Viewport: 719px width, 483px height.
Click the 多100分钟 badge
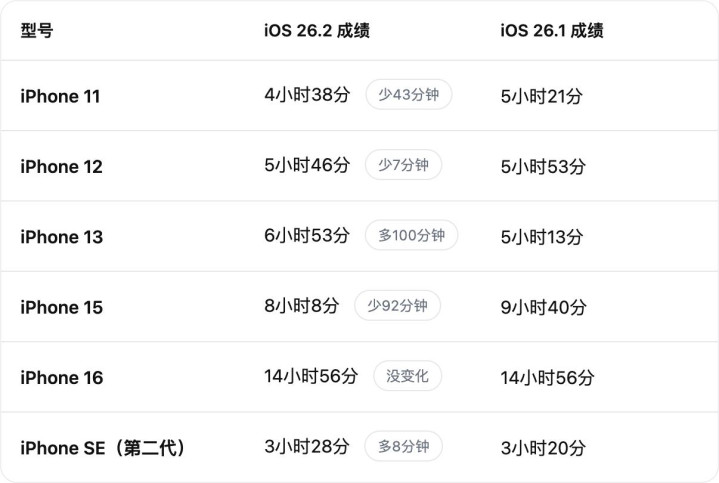(x=411, y=236)
